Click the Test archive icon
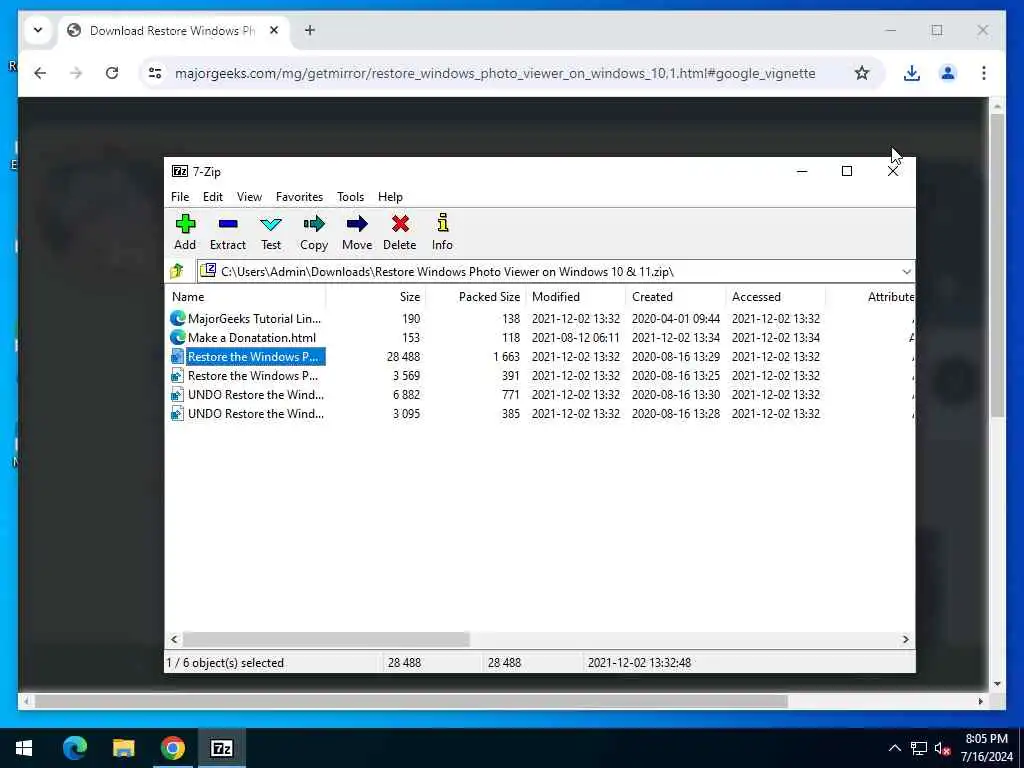1024x768 pixels. click(x=271, y=224)
